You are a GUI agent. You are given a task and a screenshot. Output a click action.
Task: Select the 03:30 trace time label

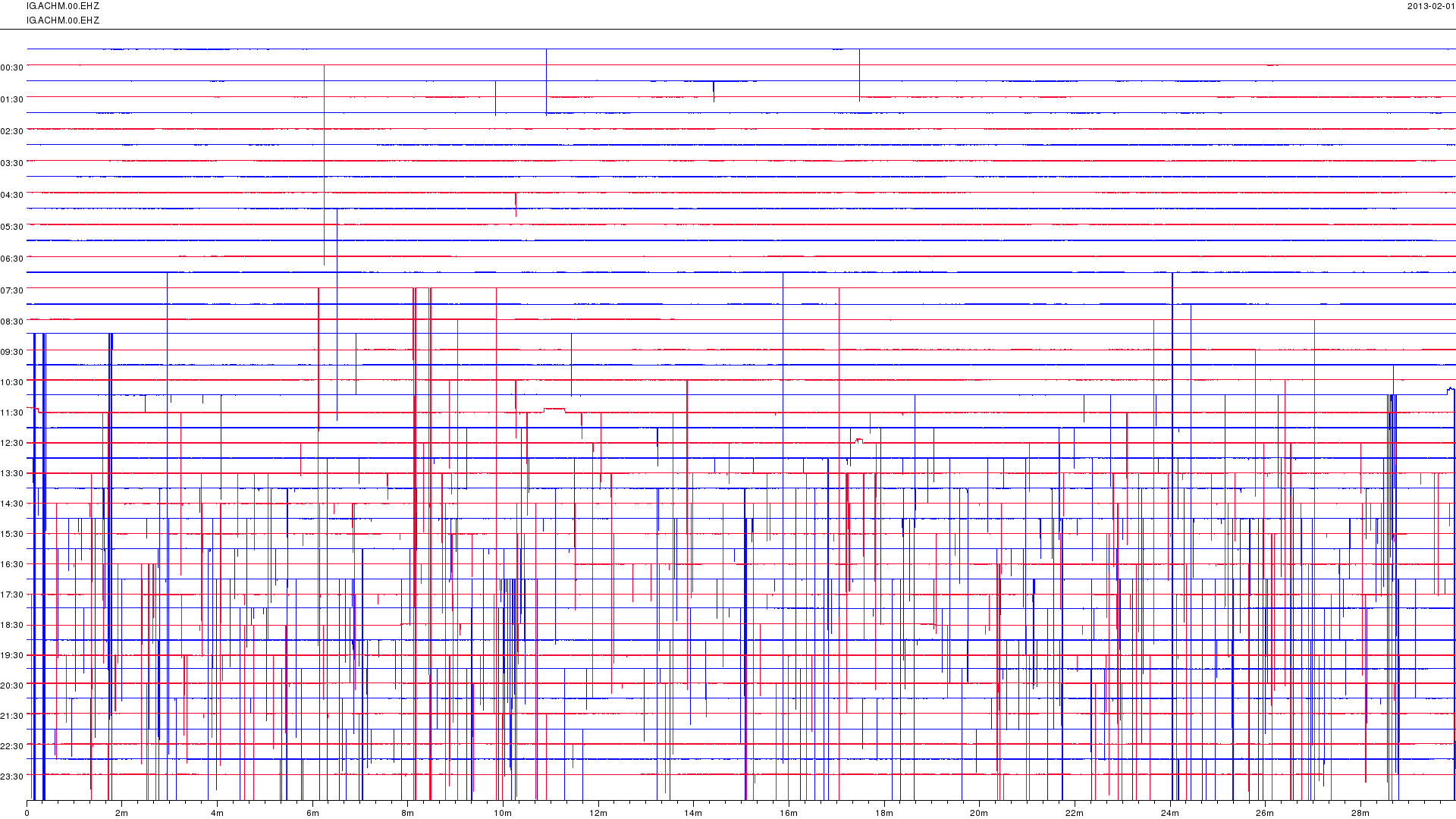click(12, 163)
